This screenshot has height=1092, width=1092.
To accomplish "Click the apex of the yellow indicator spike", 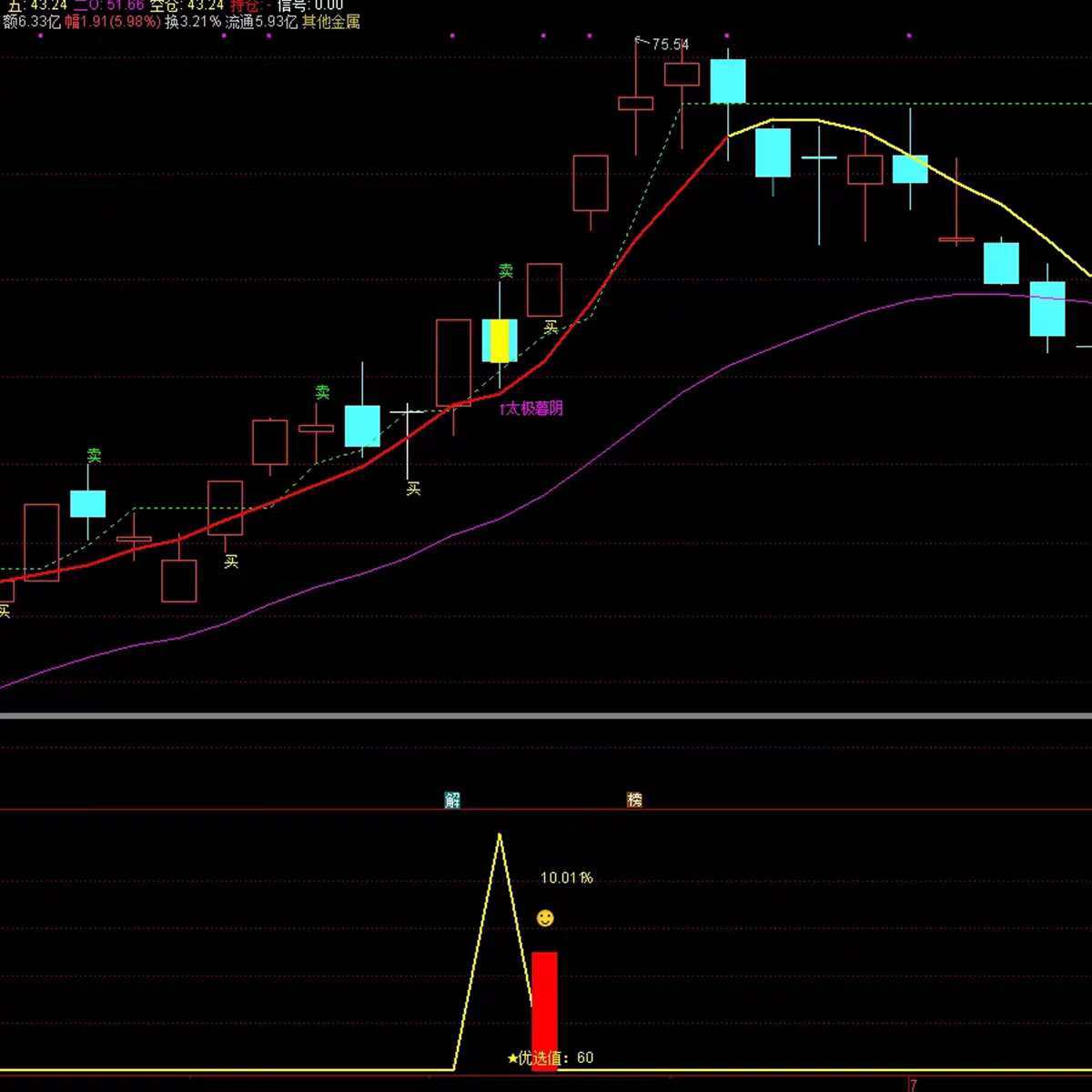I will click(499, 834).
